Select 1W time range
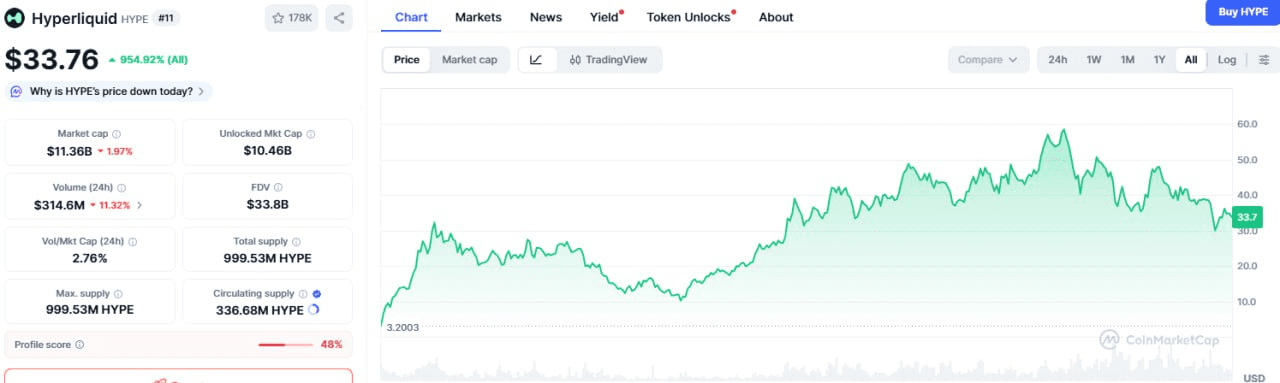 click(1094, 60)
